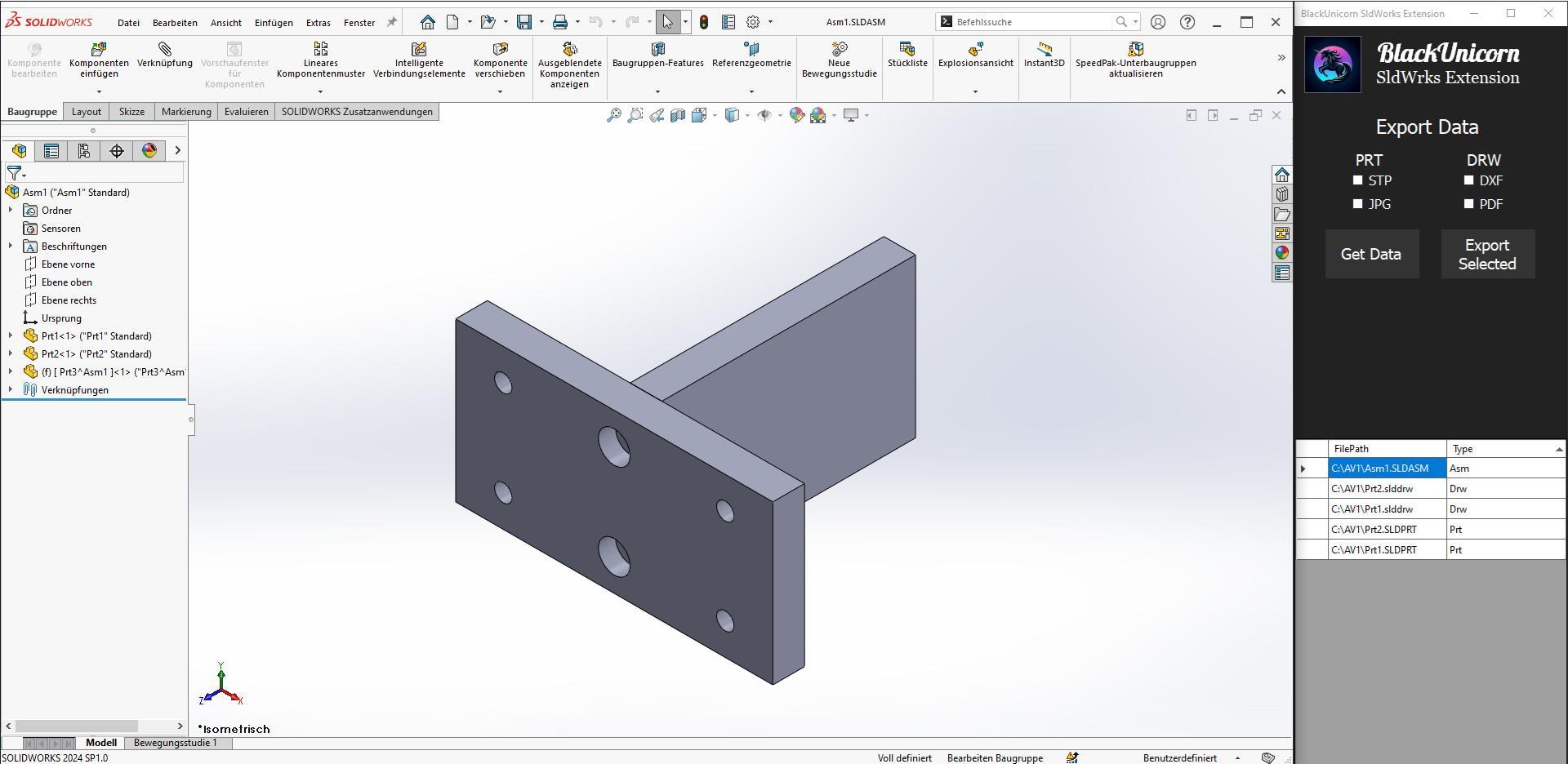
Task: Click the Export Selected button
Action: coord(1486,254)
